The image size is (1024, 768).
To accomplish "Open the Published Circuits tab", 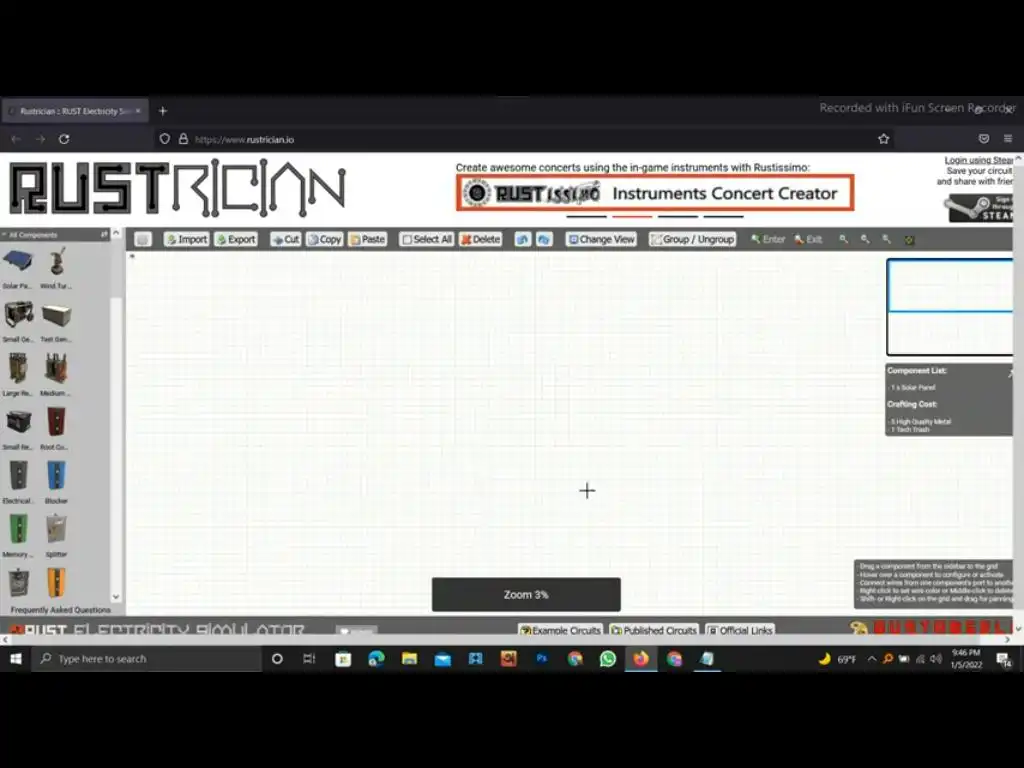I will (654, 630).
